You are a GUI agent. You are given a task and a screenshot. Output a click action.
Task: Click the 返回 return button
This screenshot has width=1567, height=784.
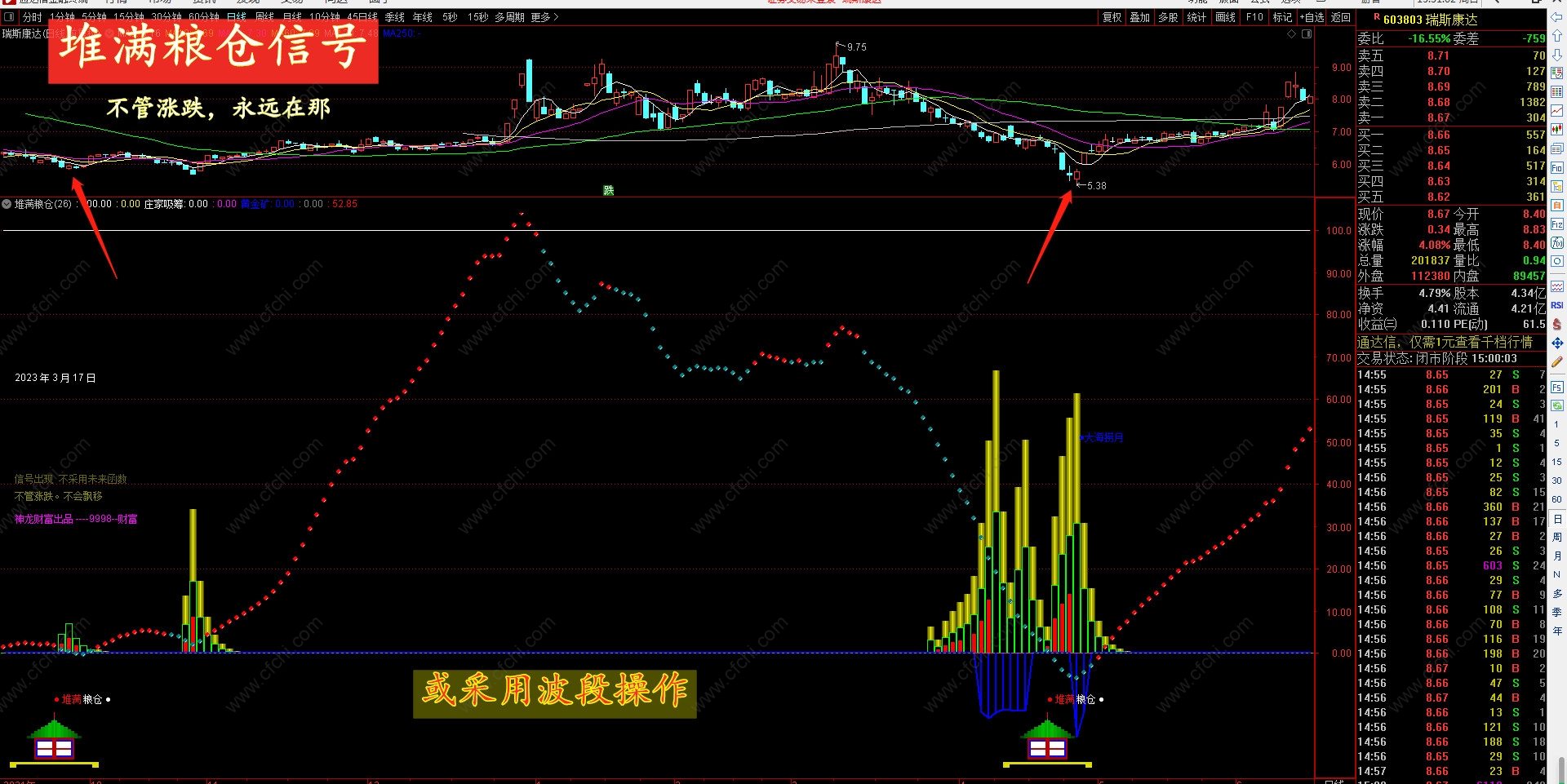[1341, 16]
